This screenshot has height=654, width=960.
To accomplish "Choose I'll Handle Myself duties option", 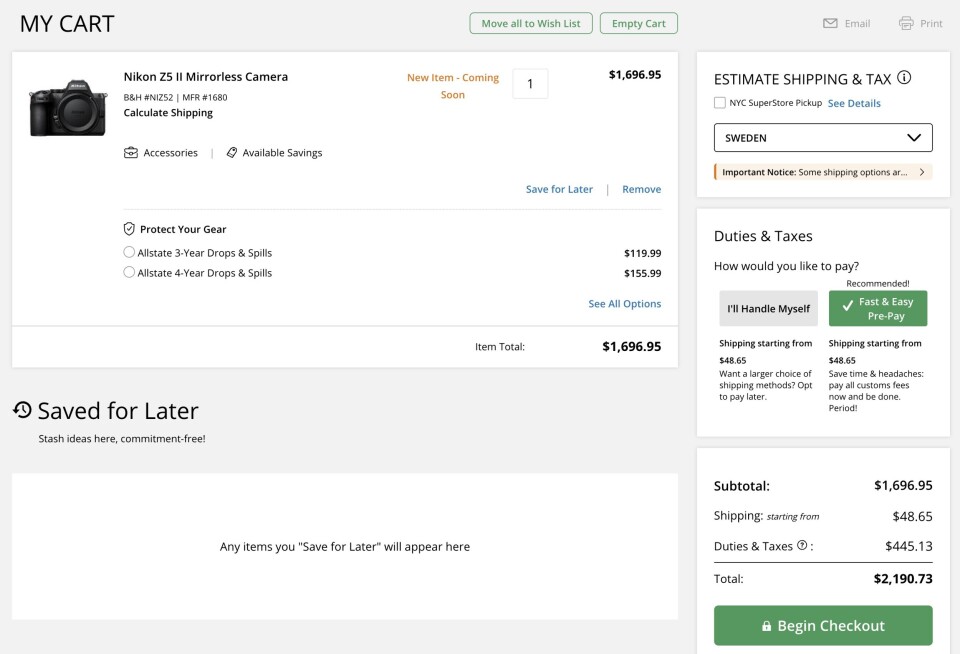I will click(x=768, y=308).
